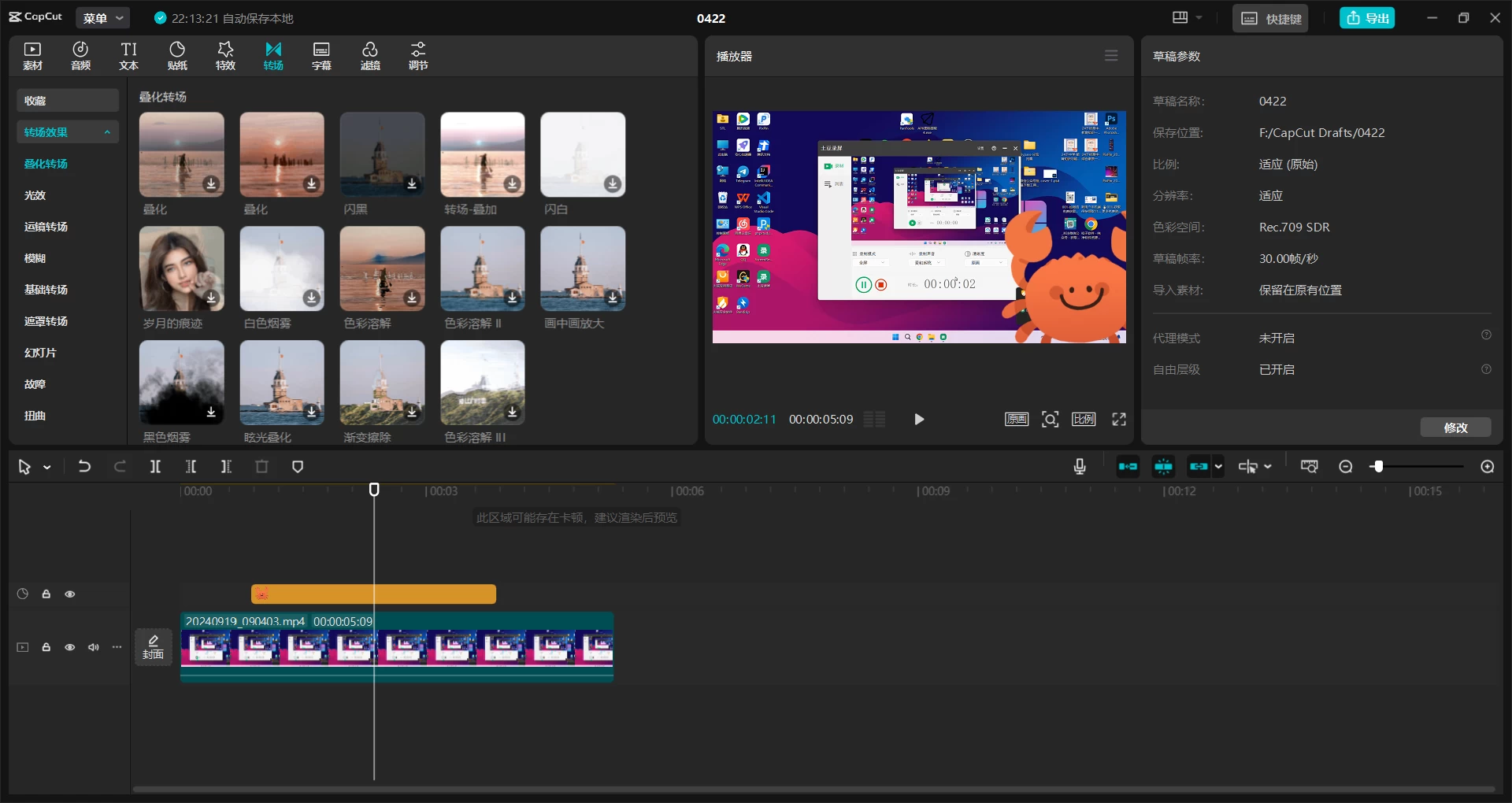Select the 岁月的痕迹 transition thumbnail

click(x=182, y=268)
